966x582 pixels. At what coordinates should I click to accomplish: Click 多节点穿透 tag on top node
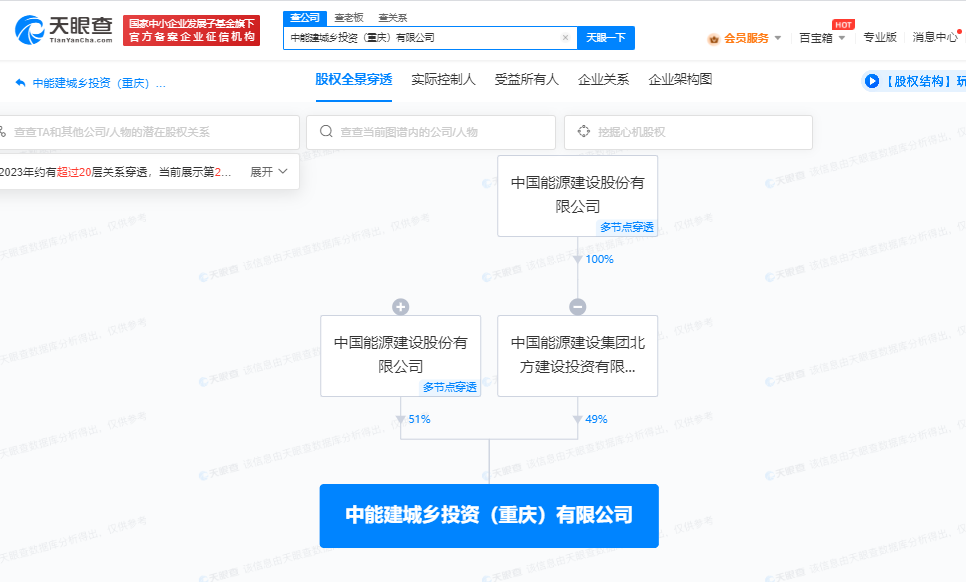tap(627, 227)
